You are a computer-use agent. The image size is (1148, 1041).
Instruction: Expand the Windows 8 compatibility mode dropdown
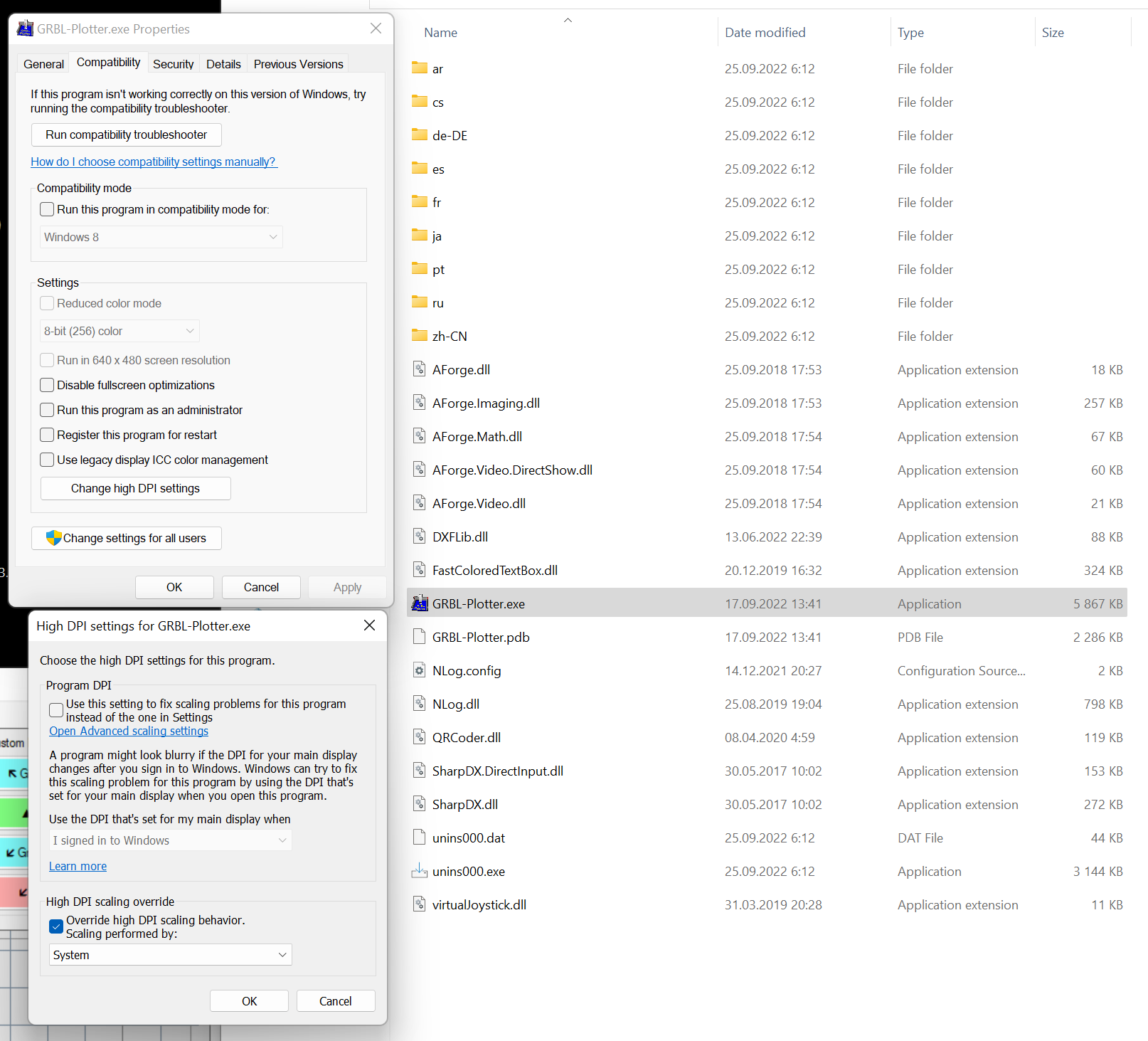161,237
